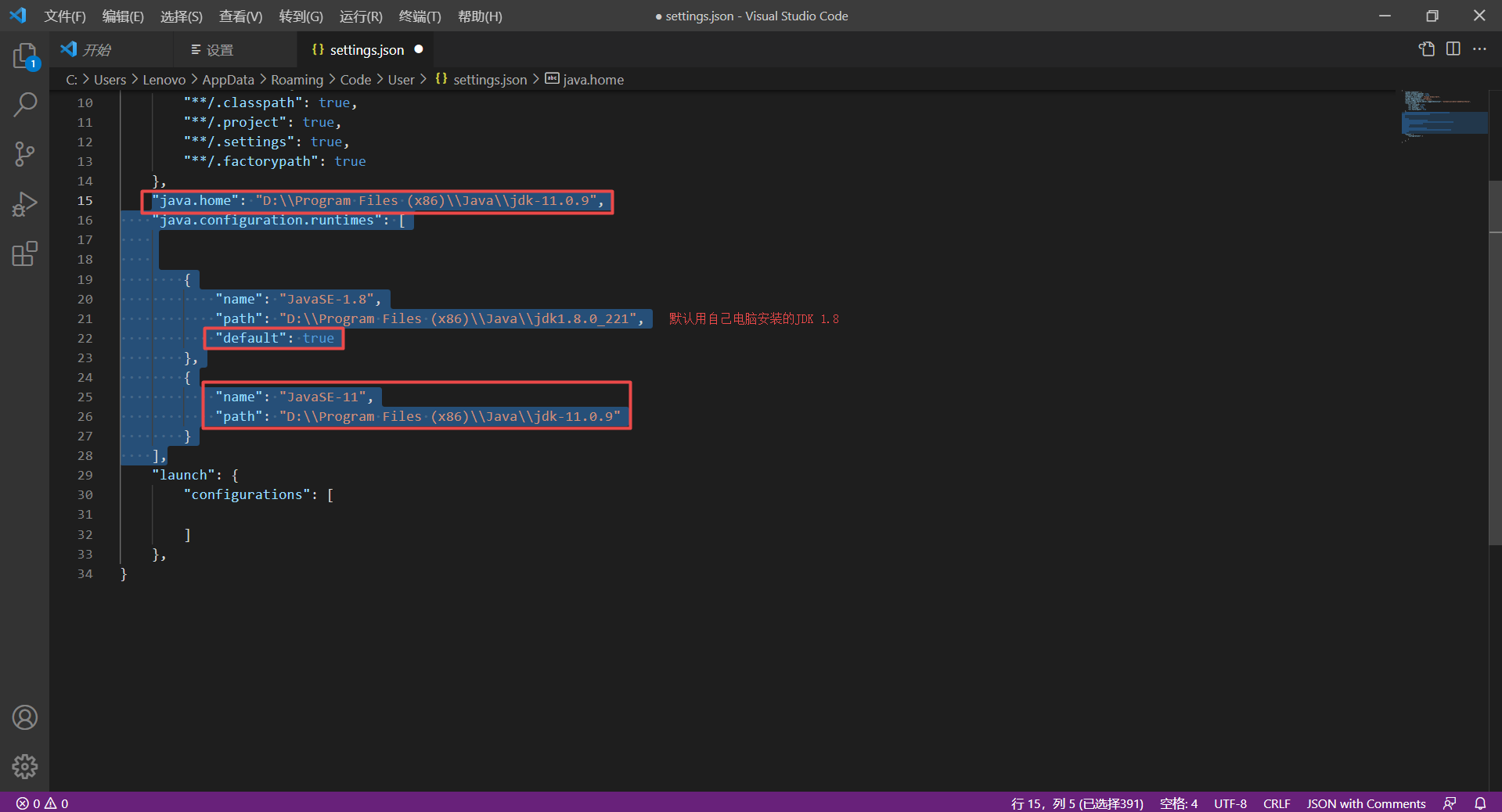1502x812 pixels.
Task: Click the "default": true entry
Action: click(x=275, y=339)
